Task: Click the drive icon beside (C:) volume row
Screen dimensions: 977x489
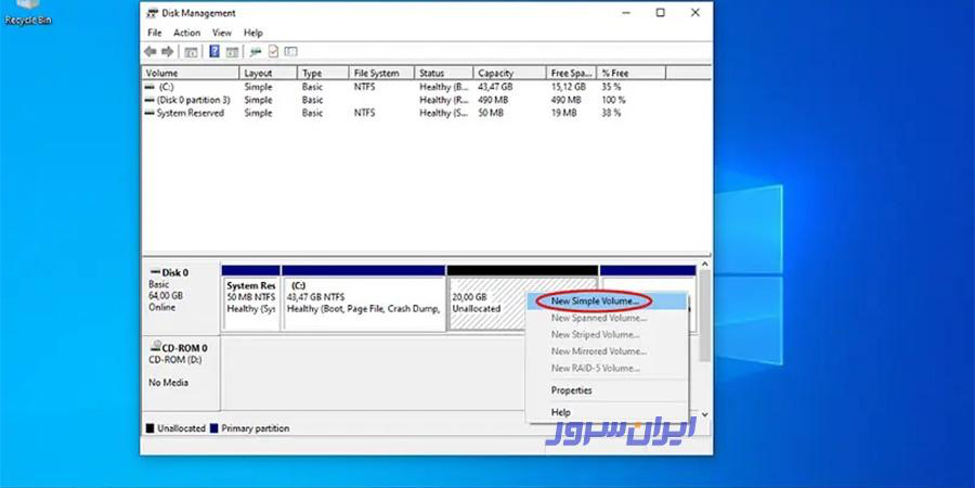Action: click(x=150, y=87)
